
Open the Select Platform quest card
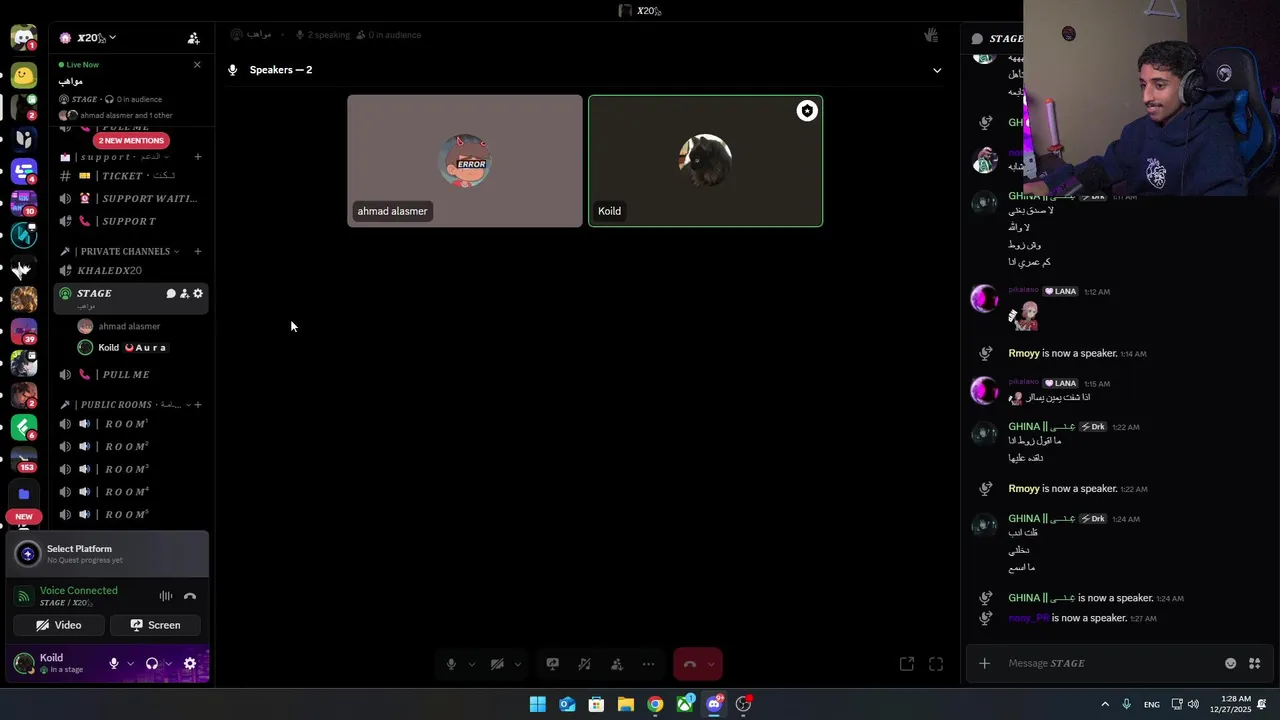(x=108, y=554)
